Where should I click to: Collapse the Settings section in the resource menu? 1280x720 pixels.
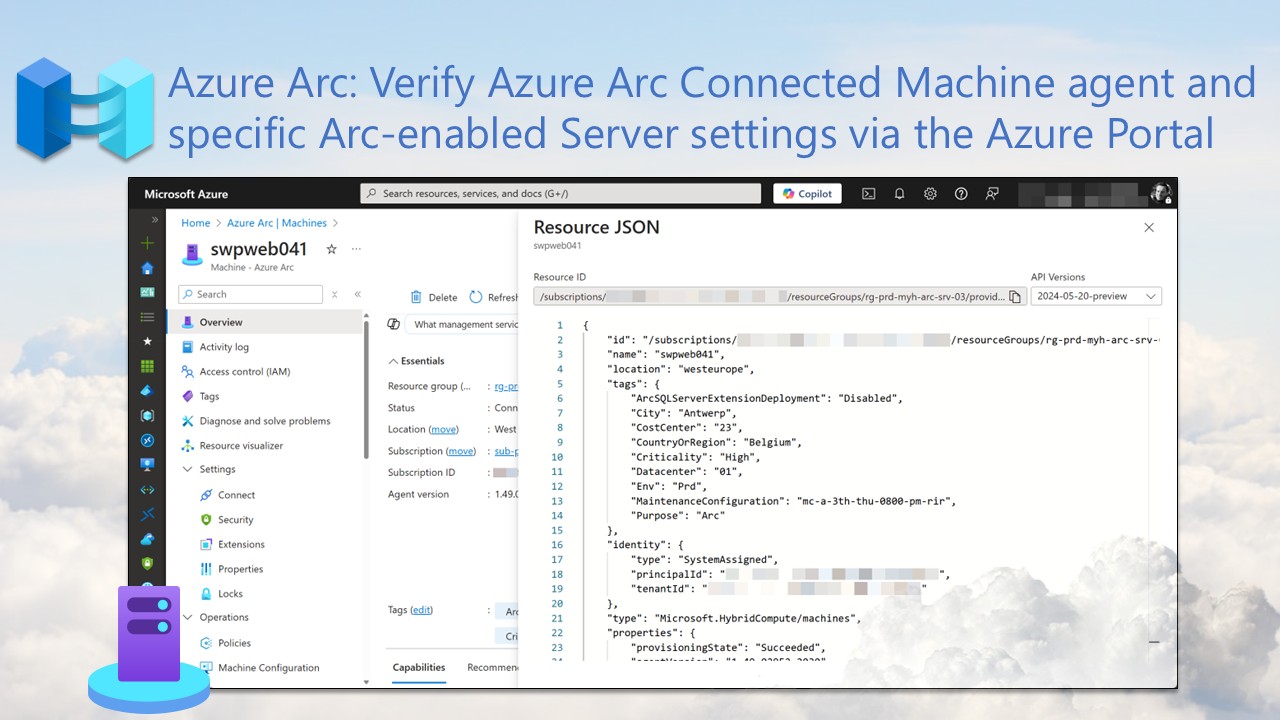point(187,469)
